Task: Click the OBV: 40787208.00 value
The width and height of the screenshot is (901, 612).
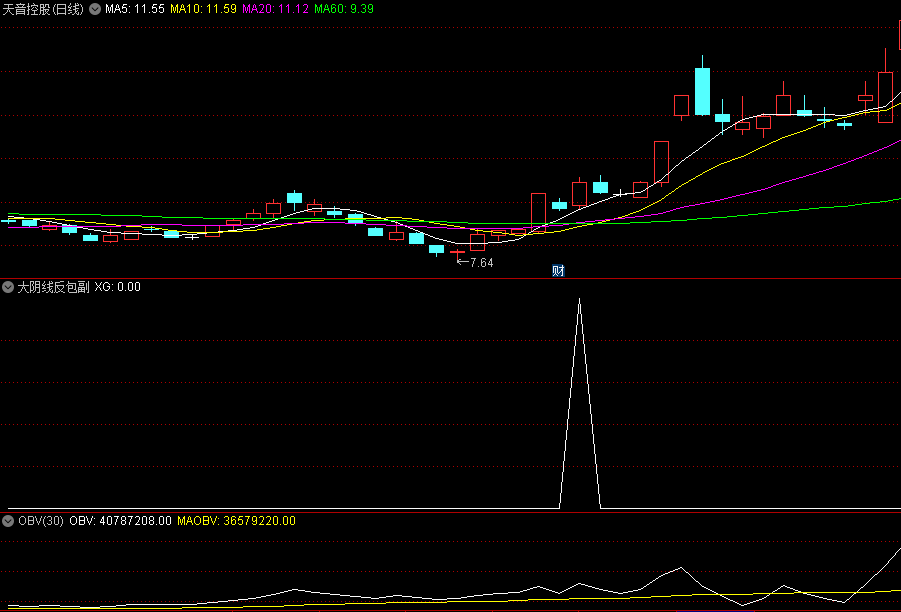Action: (120, 521)
